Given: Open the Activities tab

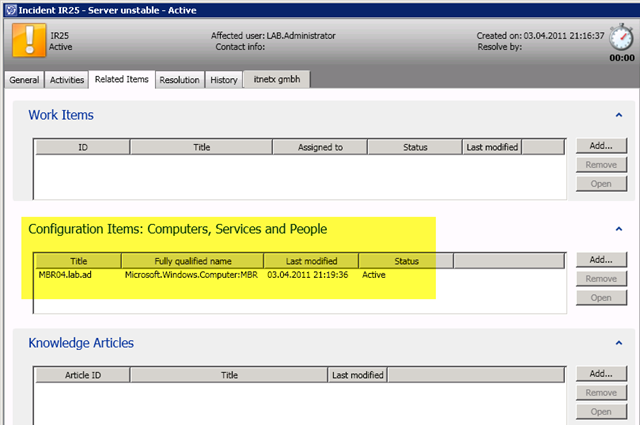Looking at the screenshot, I should 66,80.
